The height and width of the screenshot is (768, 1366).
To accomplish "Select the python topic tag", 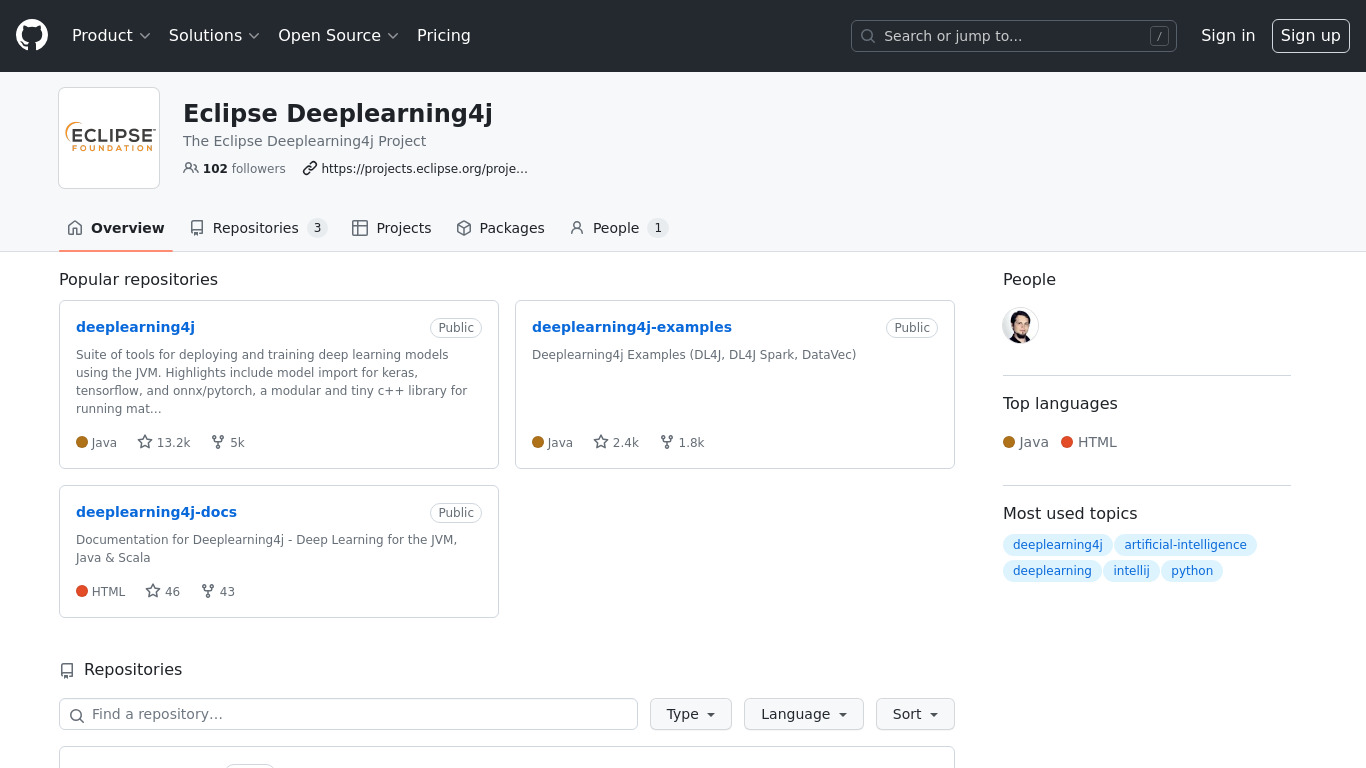I will coord(1192,571).
